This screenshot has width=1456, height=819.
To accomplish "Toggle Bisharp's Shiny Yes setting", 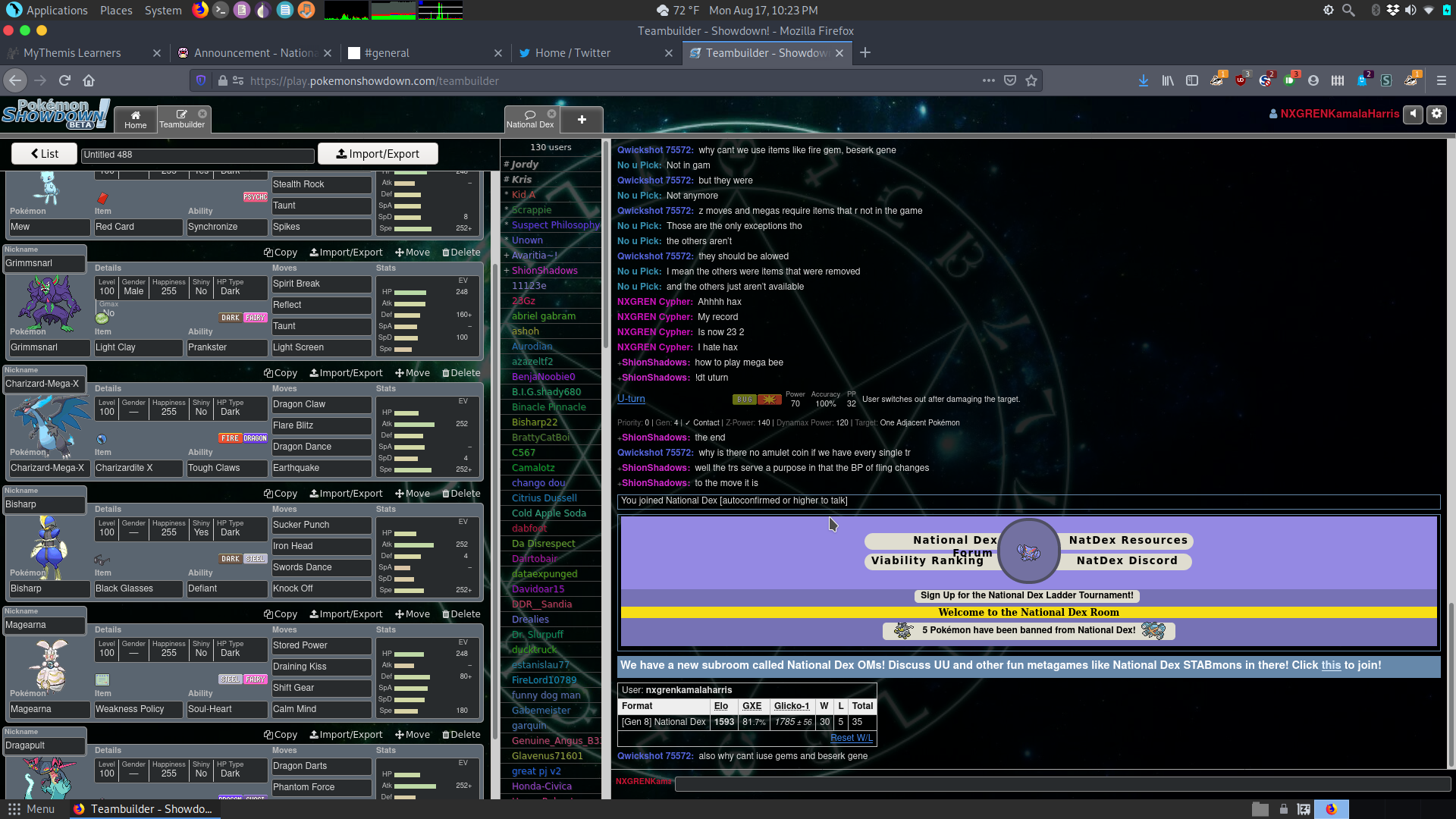I will click(201, 528).
